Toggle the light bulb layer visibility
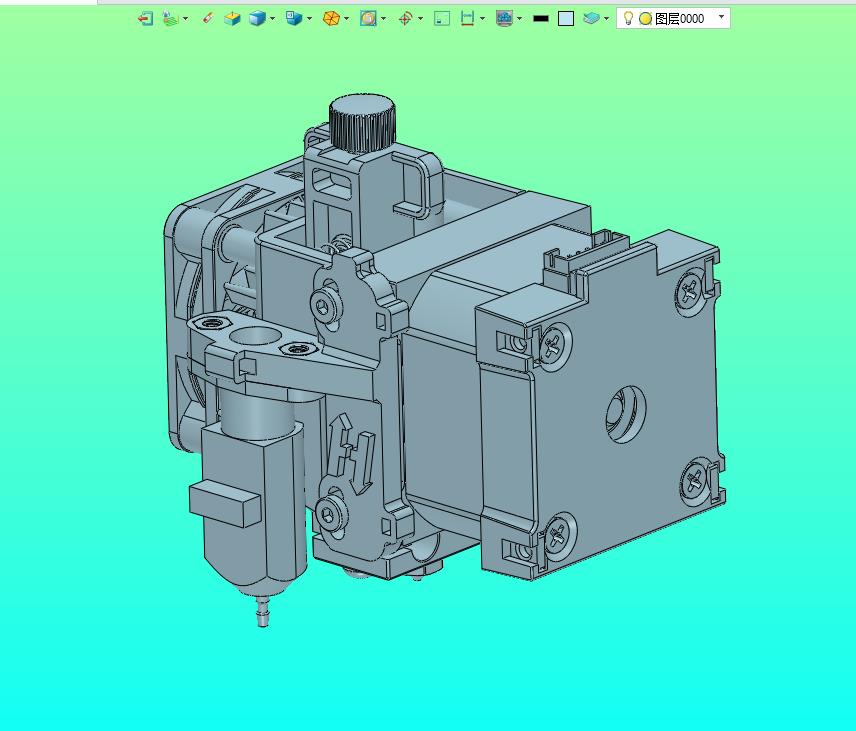This screenshot has width=856, height=731. tap(628, 18)
